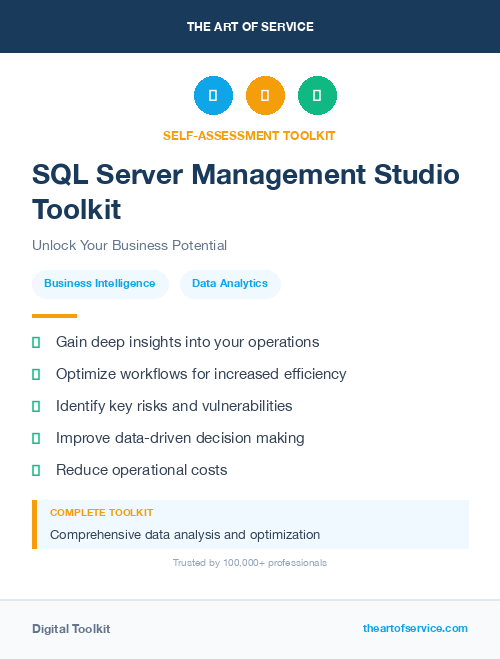
Task: Click Optimize workflows for increased efficiency
Action: click(x=201, y=374)
